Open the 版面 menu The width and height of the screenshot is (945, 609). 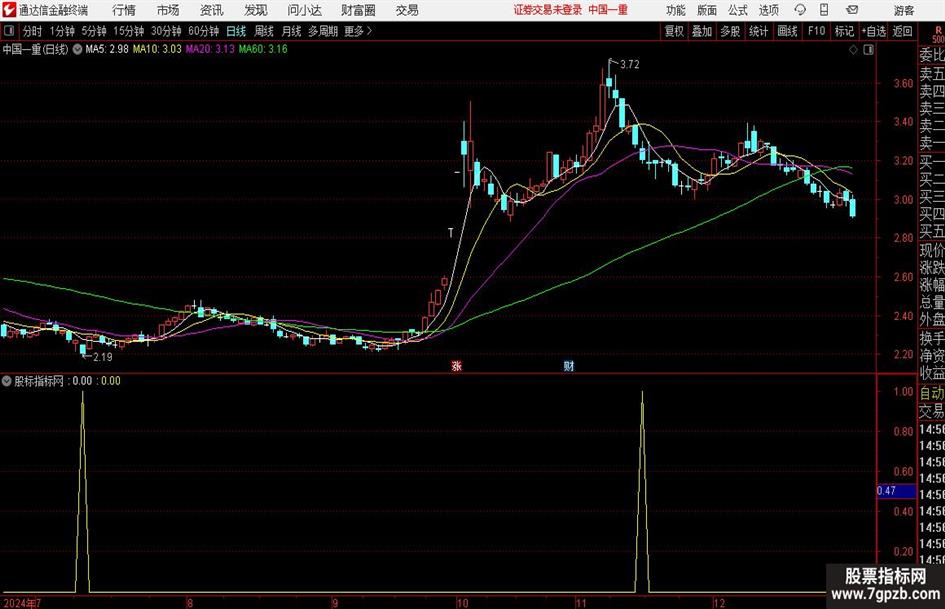pos(706,10)
